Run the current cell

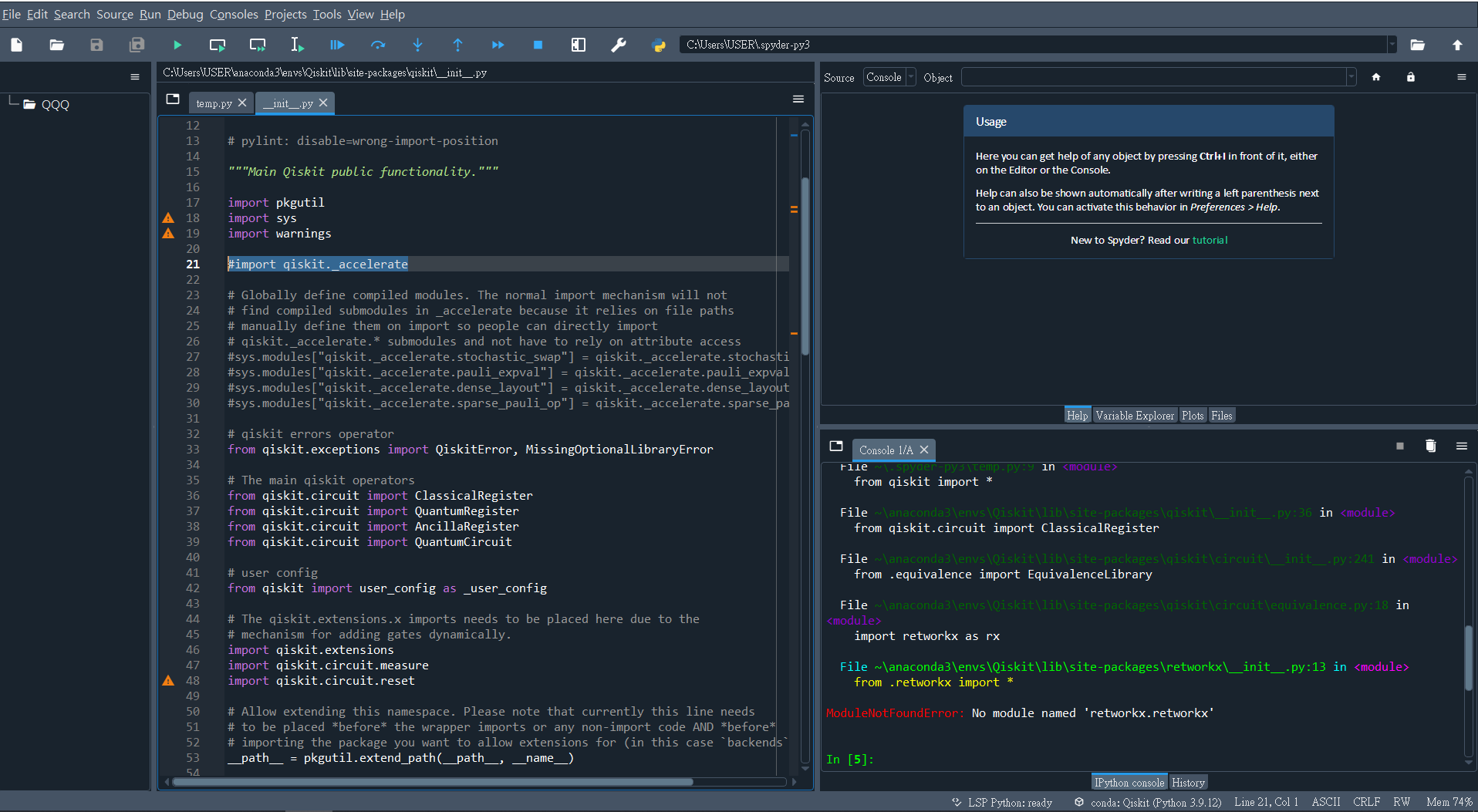click(218, 45)
